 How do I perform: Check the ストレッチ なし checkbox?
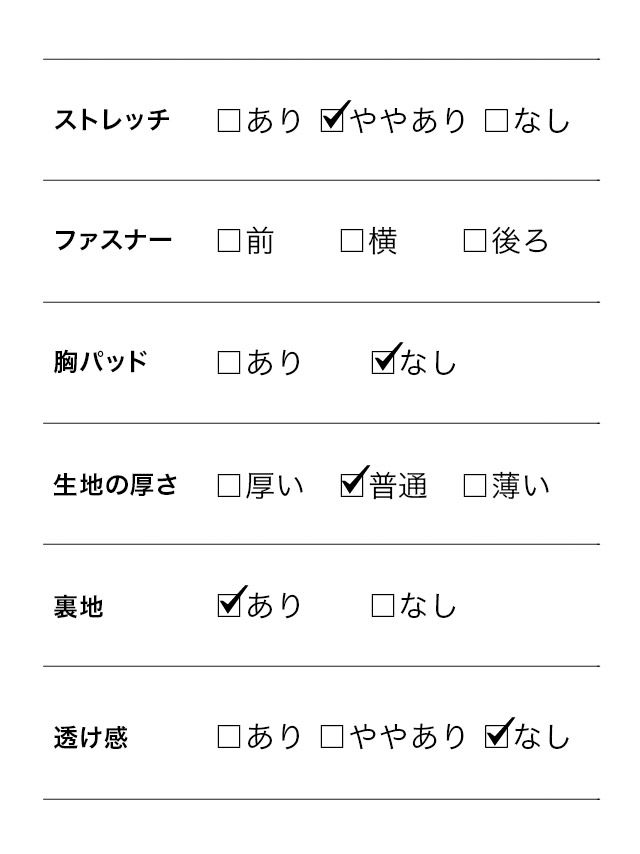(x=496, y=121)
